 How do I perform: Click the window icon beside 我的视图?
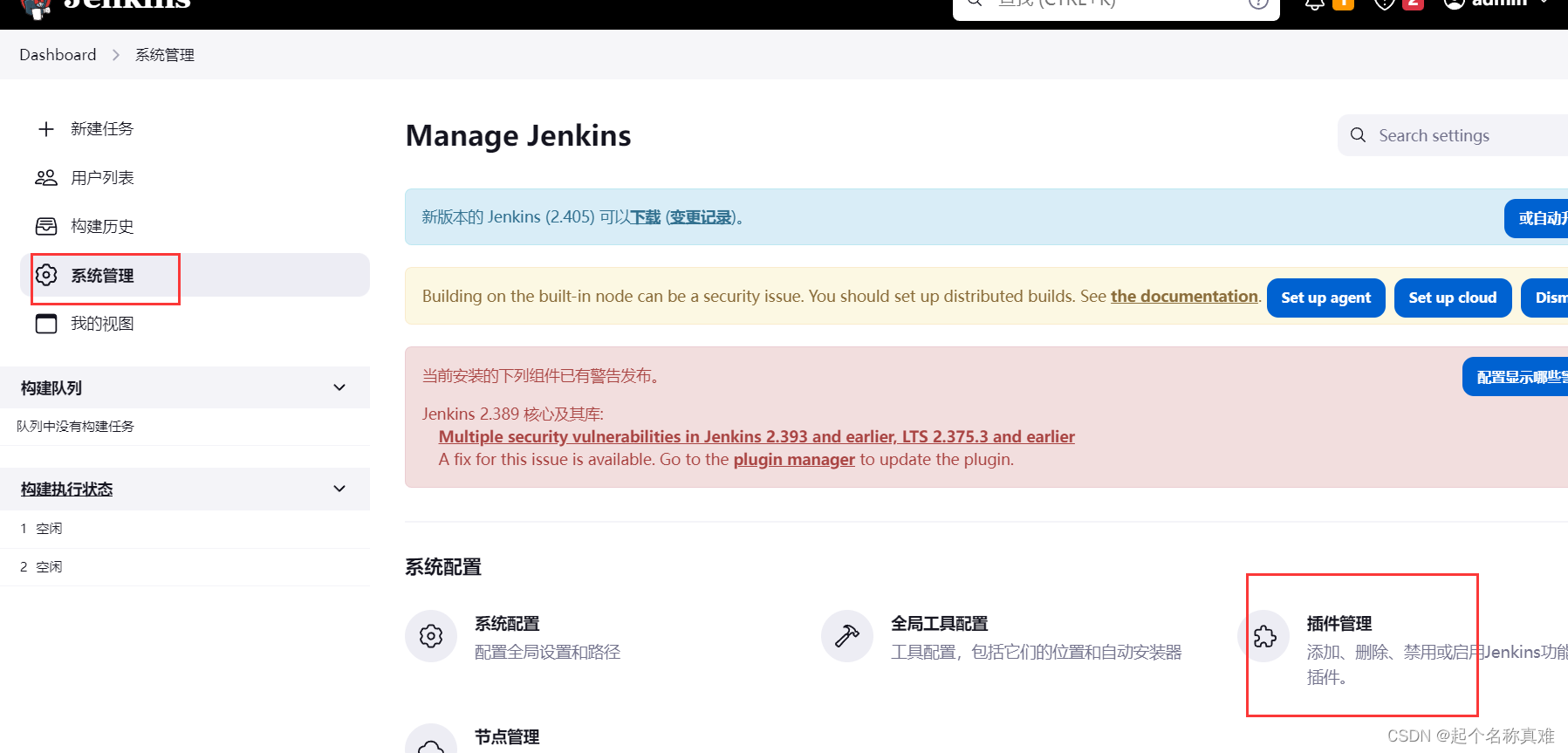click(x=46, y=324)
